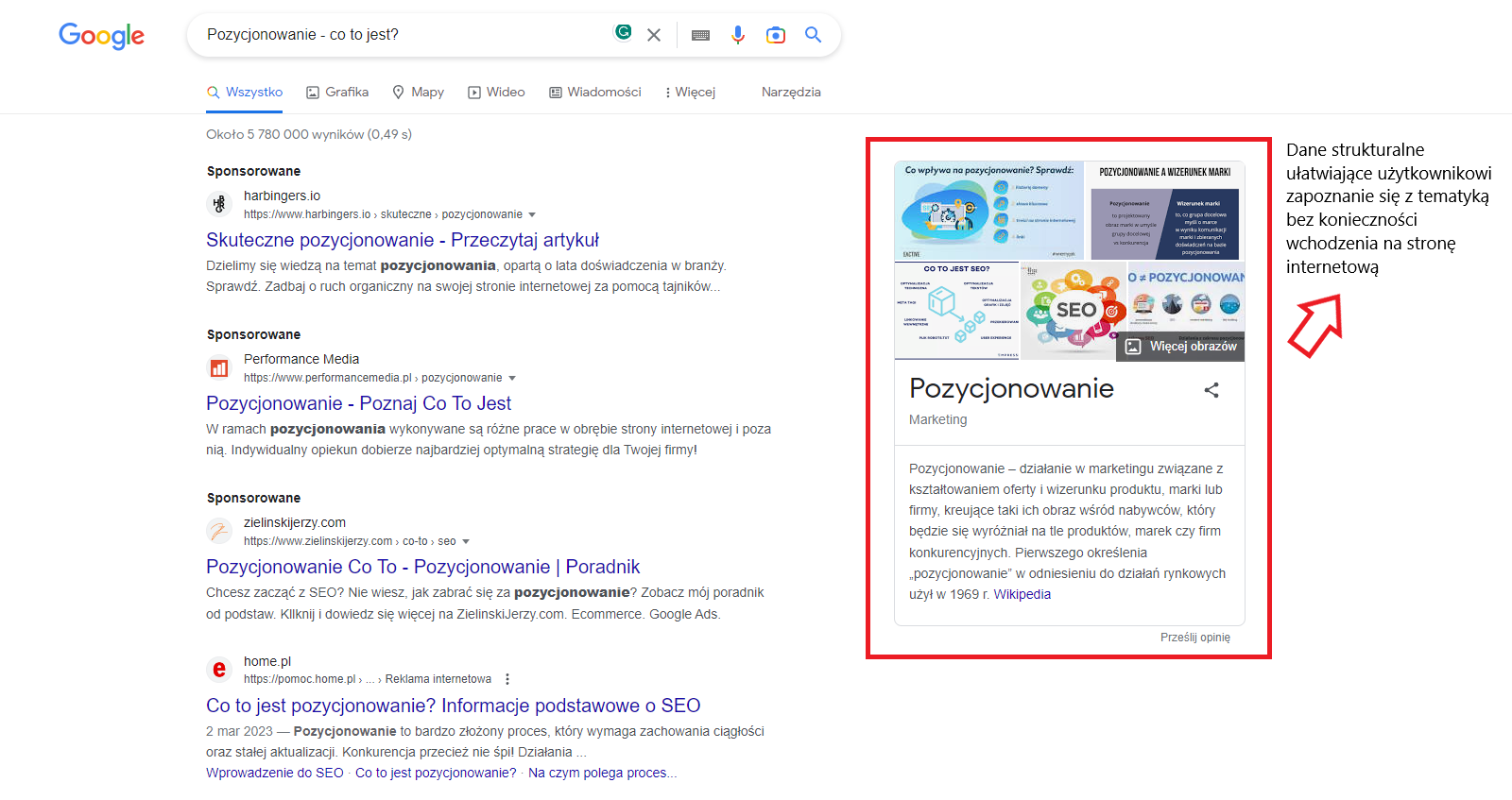Click 'Prześlij opinię' feedback link
The width and height of the screenshot is (1512, 800).
click(1195, 638)
